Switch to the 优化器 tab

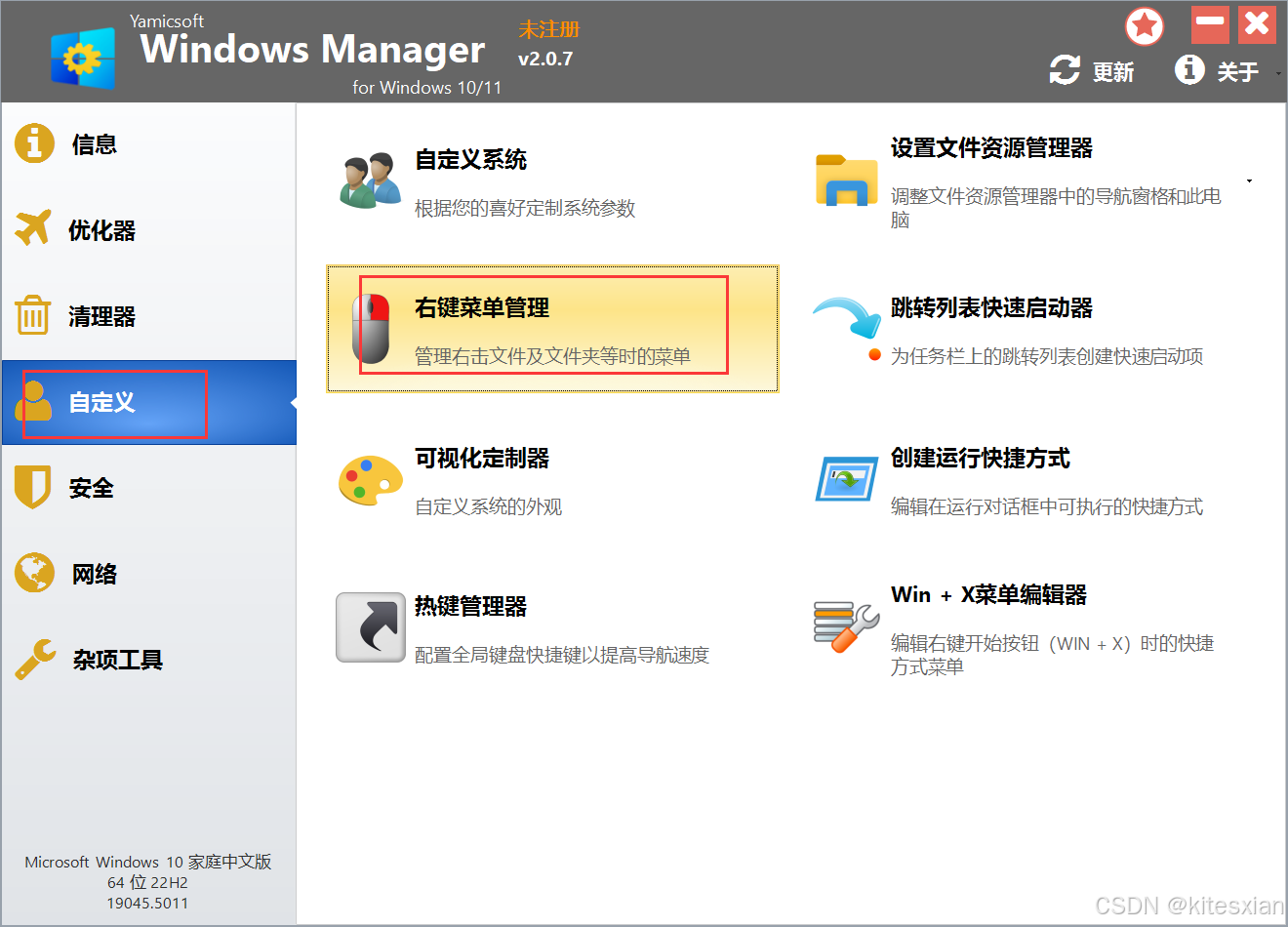[101, 230]
